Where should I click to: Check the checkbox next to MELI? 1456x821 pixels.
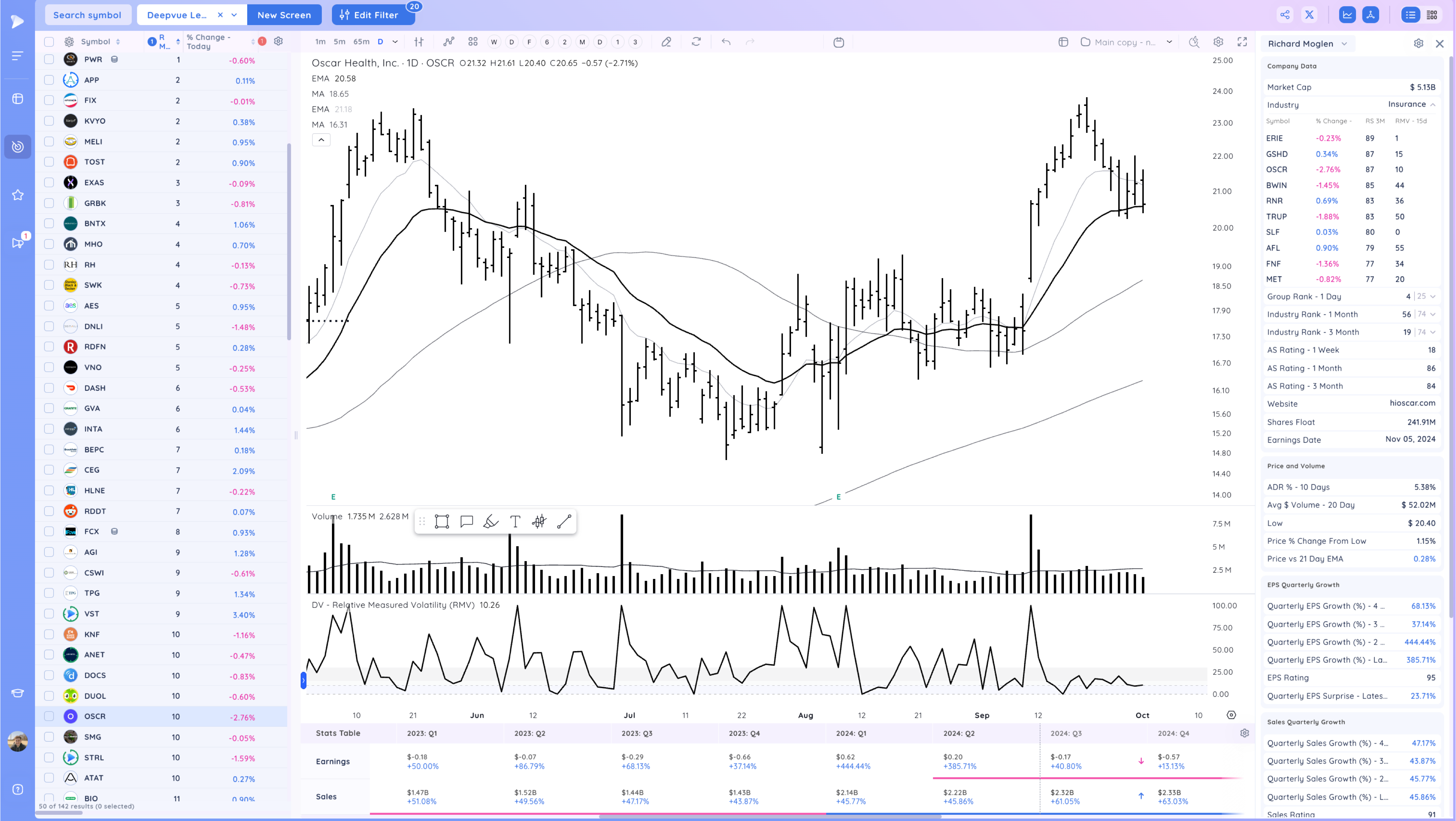coord(49,141)
